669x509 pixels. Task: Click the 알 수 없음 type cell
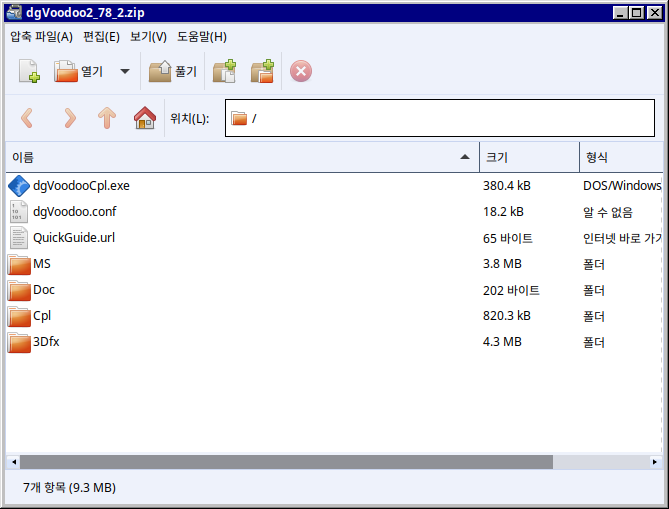tap(608, 212)
